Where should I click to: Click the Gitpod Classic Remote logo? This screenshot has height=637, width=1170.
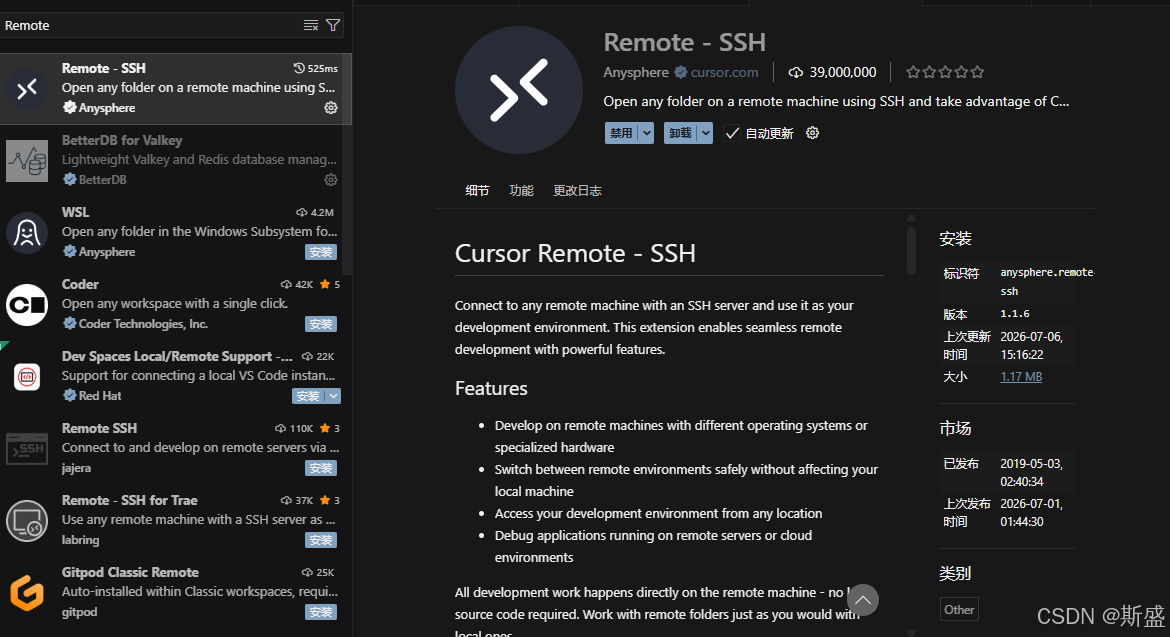pyautogui.click(x=27, y=592)
